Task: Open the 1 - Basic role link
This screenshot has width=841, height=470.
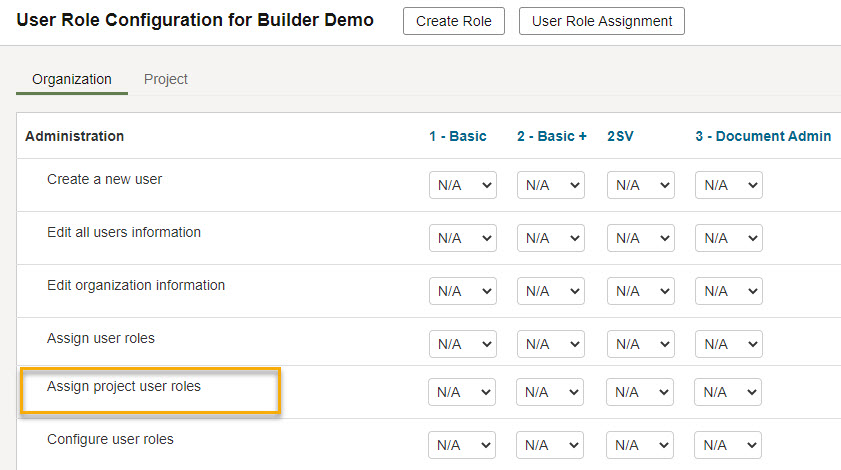Action: click(x=458, y=136)
